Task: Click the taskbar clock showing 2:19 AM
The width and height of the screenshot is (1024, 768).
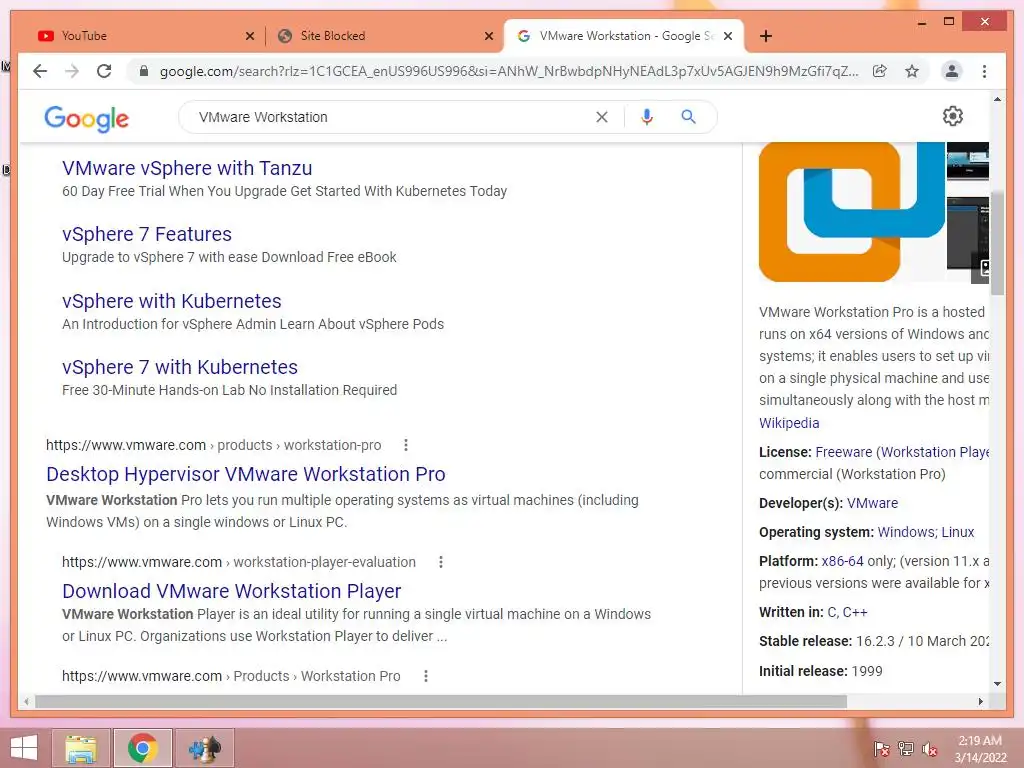Action: [980, 748]
